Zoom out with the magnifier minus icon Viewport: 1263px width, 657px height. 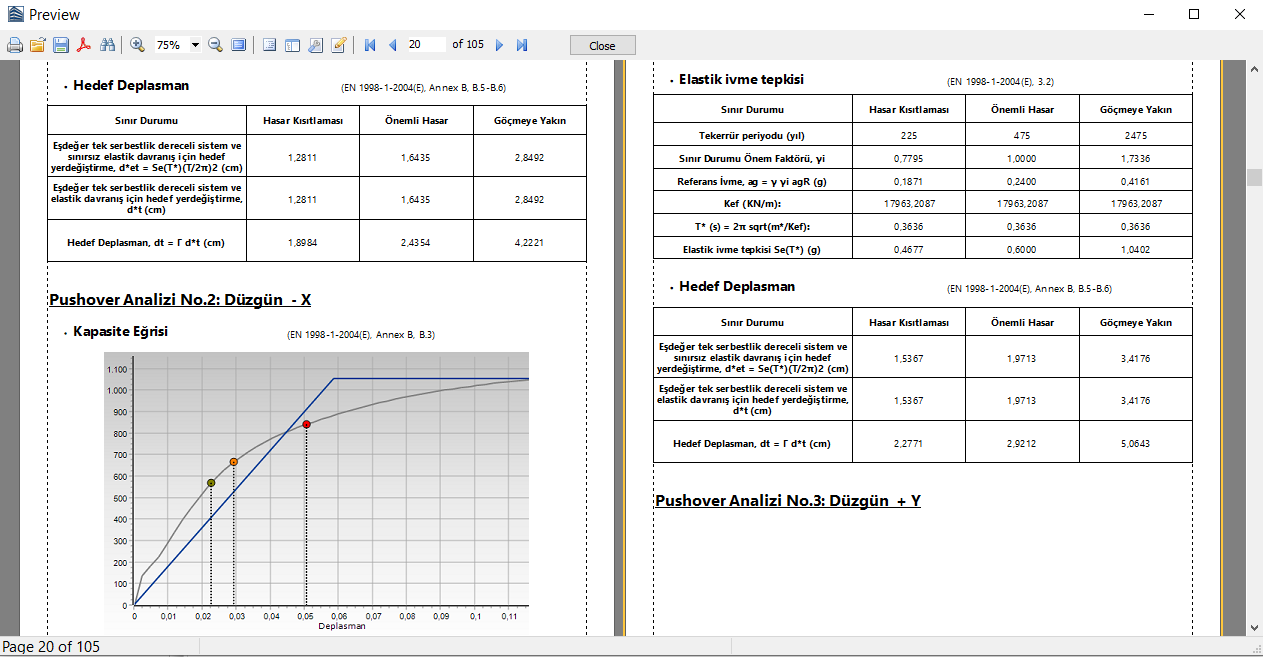215,45
